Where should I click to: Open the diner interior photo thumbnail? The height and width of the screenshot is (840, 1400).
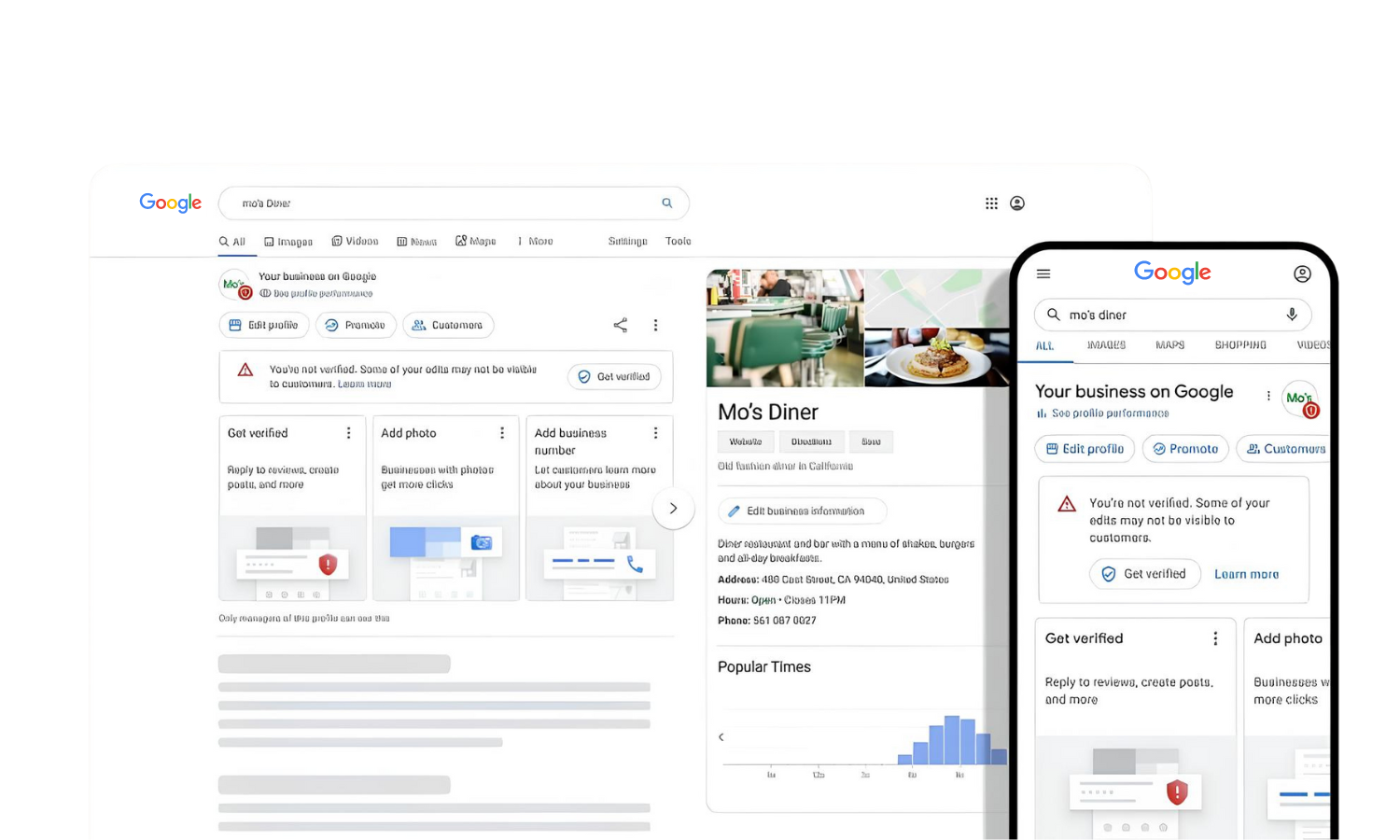click(785, 328)
